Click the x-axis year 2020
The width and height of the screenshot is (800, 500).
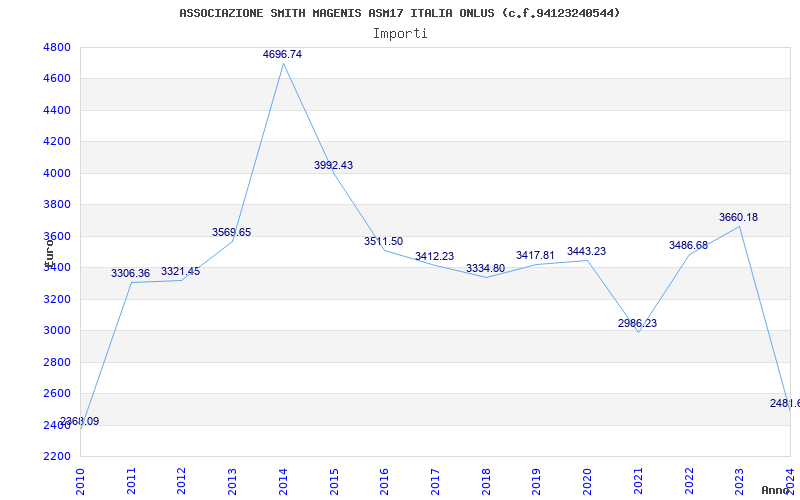pyautogui.click(x=587, y=481)
